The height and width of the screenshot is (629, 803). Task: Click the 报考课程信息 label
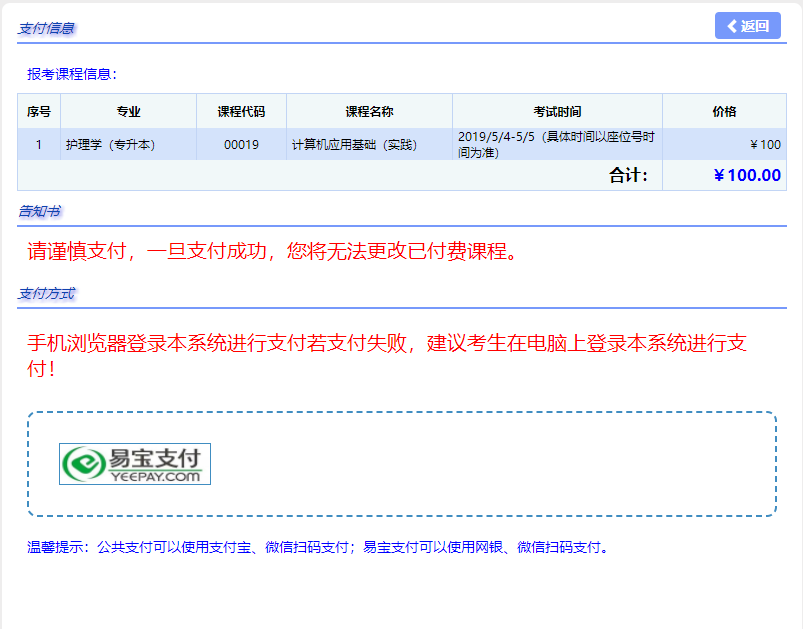point(72,74)
